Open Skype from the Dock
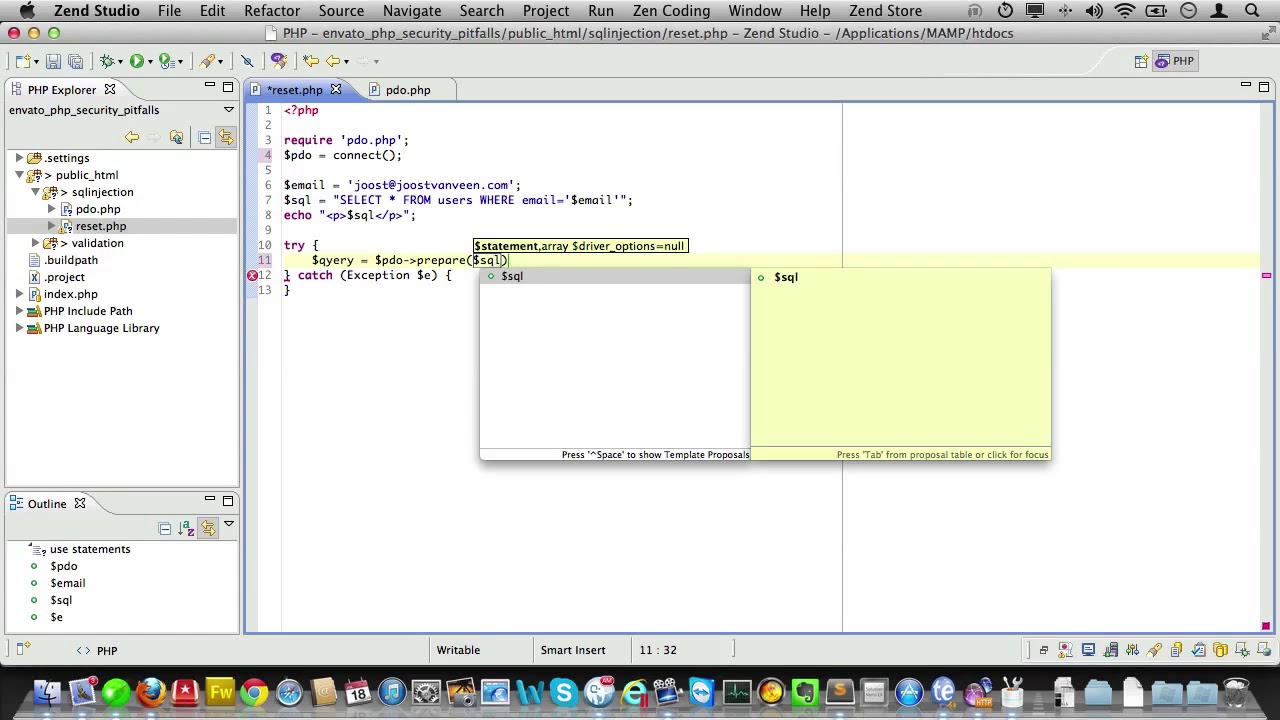Image resolution: width=1280 pixels, height=720 pixels. [565, 692]
